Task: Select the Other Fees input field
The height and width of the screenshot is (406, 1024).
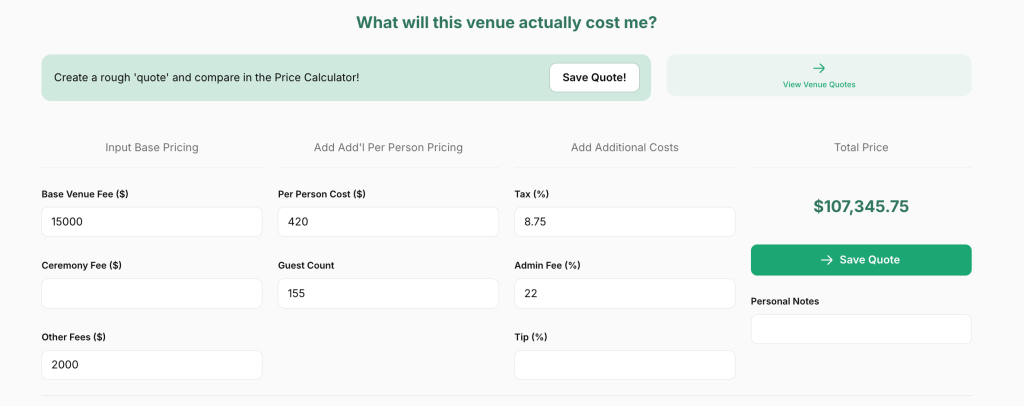Action: pos(152,365)
